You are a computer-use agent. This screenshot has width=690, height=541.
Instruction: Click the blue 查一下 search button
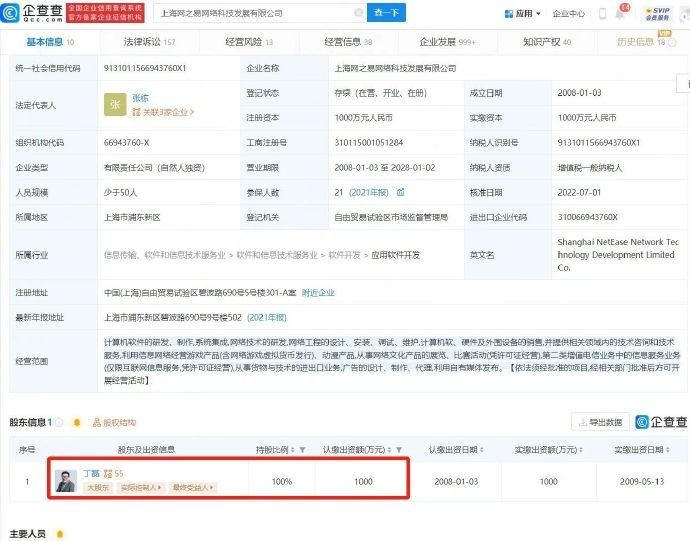click(386, 13)
